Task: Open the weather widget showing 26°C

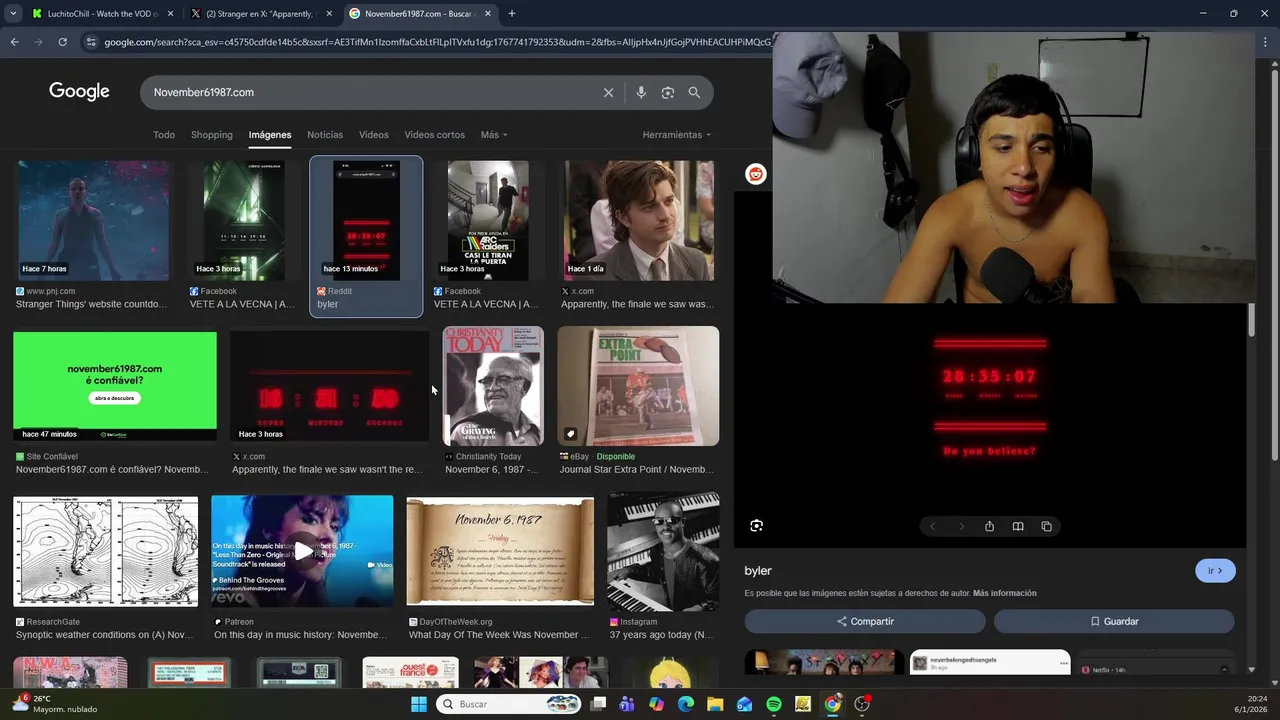Action: (x=55, y=704)
